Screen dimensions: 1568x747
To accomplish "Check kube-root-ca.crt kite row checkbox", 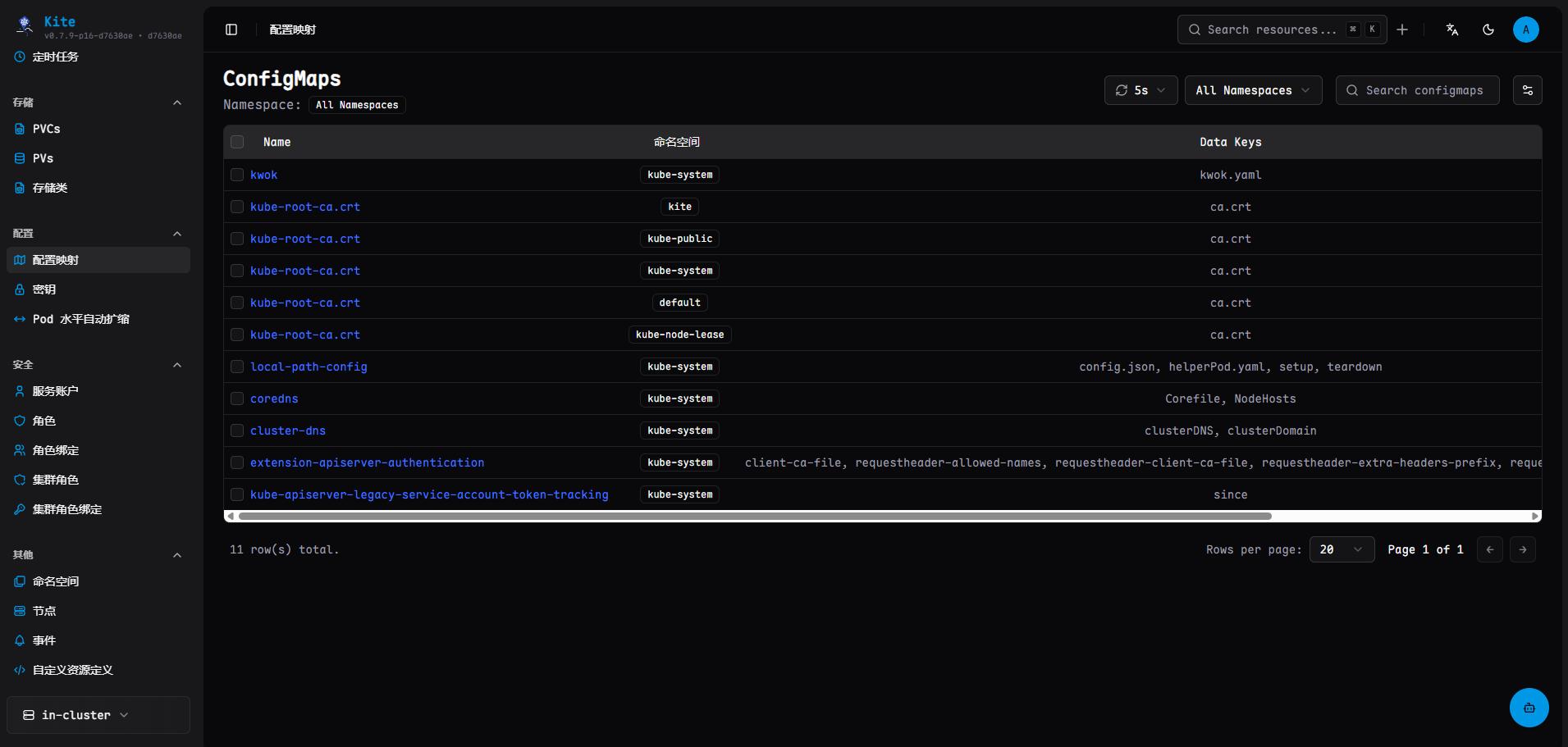I will coord(237,207).
